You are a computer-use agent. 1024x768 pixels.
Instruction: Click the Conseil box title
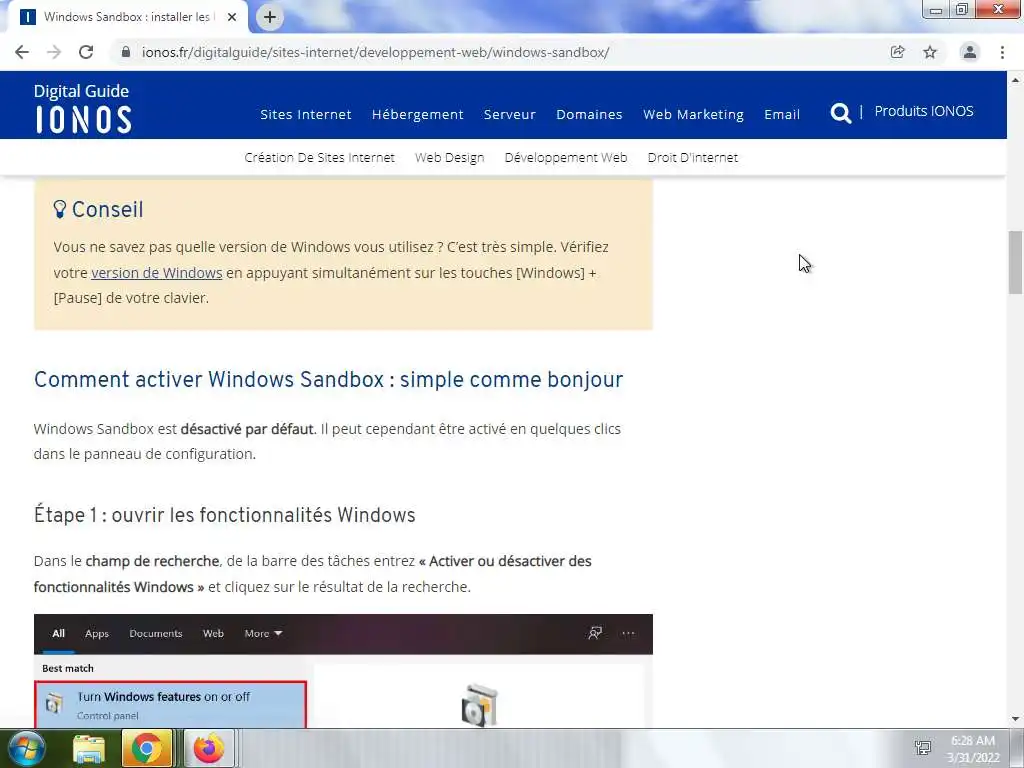click(x=107, y=209)
